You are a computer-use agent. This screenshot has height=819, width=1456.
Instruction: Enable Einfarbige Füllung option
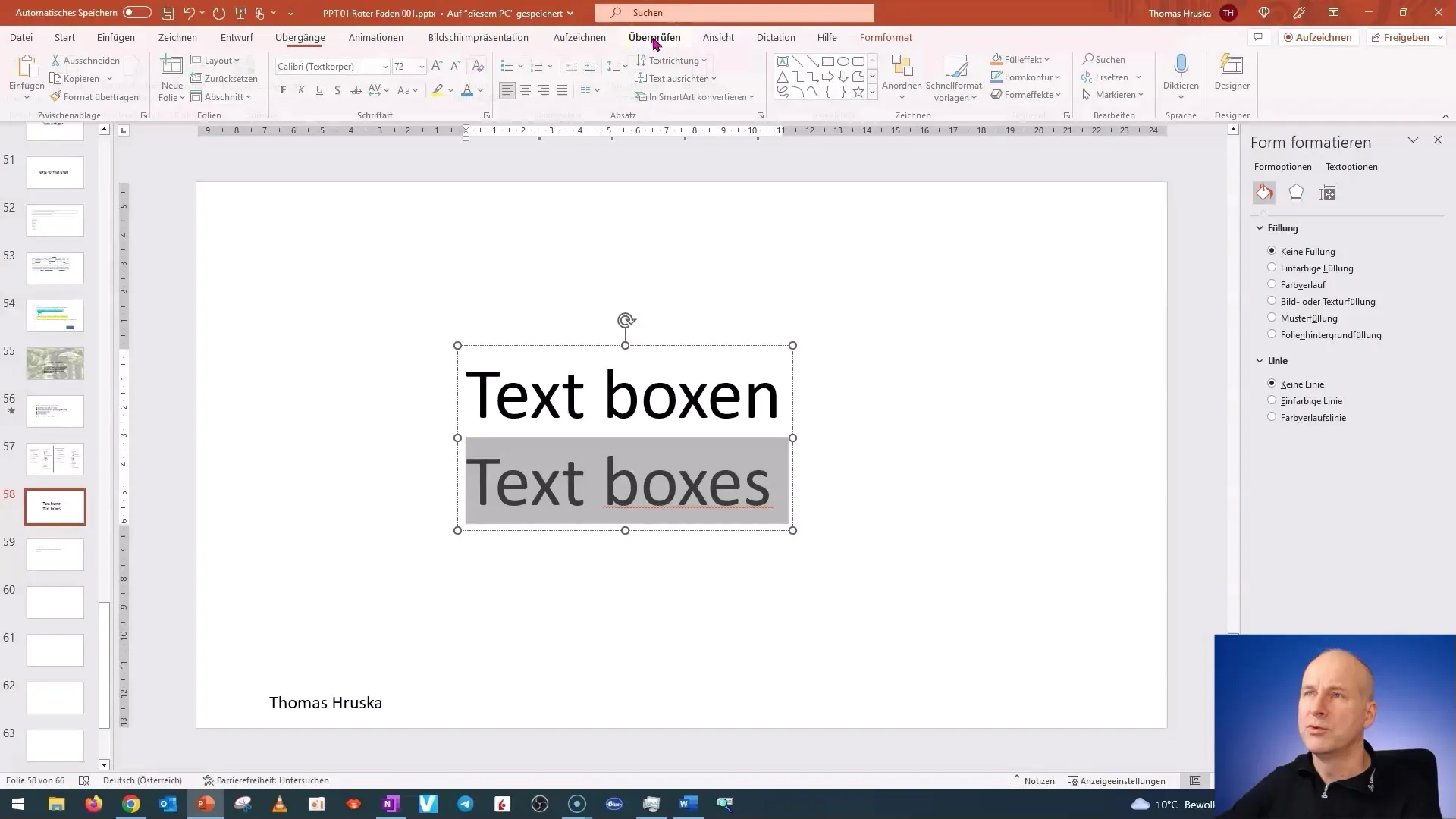point(1272,267)
